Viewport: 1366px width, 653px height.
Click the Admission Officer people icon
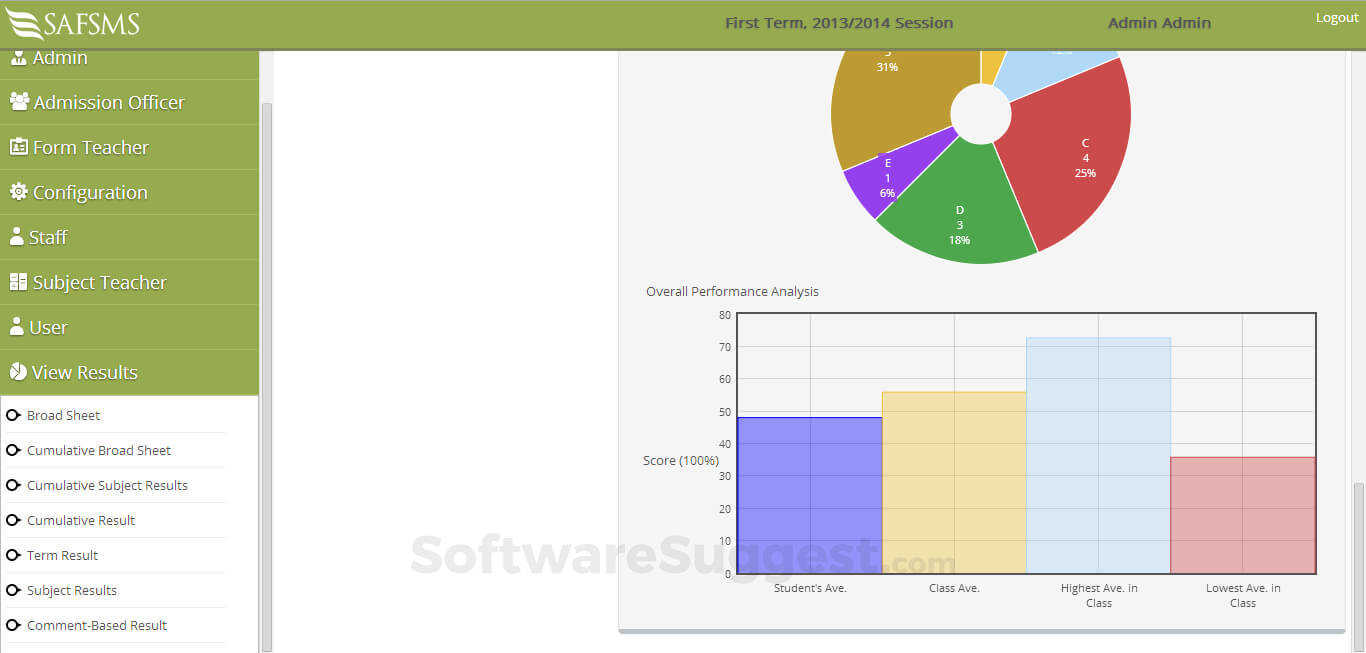pyautogui.click(x=19, y=101)
